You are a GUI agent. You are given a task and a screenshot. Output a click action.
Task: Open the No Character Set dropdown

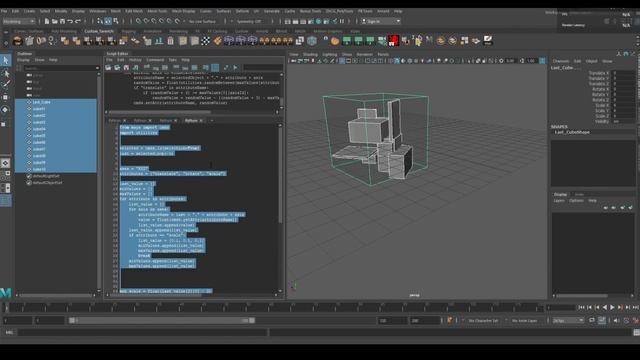pyautogui.click(x=483, y=321)
